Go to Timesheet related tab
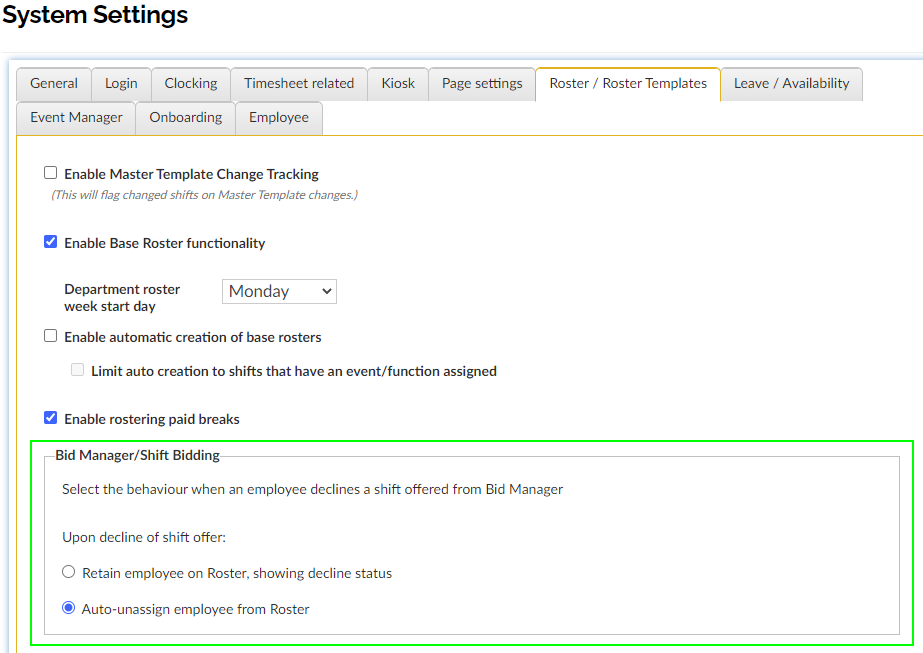This screenshot has height=653, width=923. click(x=299, y=84)
